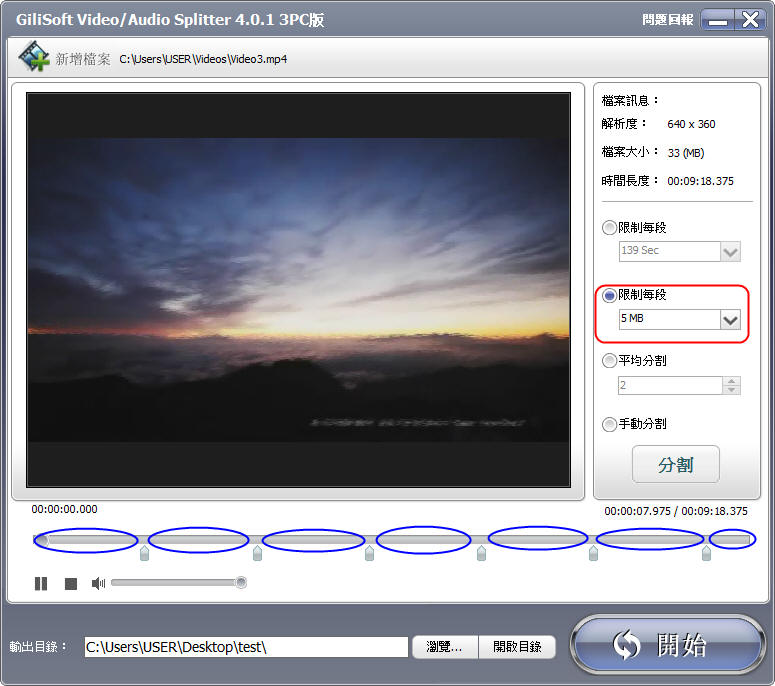Screen dimensions: 775x686
Task: Click the third split marker on timeline
Action: (369, 553)
